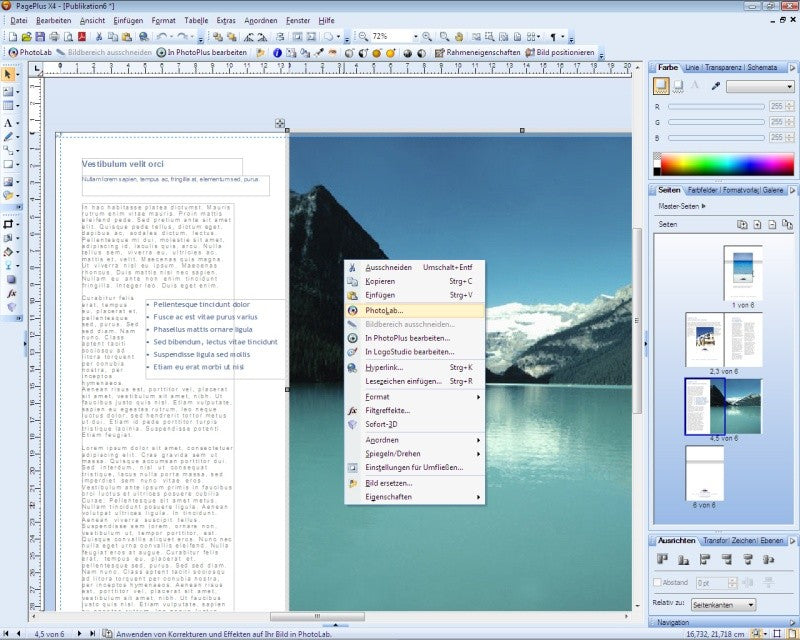The height and width of the screenshot is (640, 800).
Task: Open the Galerie tab
Action: 773,190
